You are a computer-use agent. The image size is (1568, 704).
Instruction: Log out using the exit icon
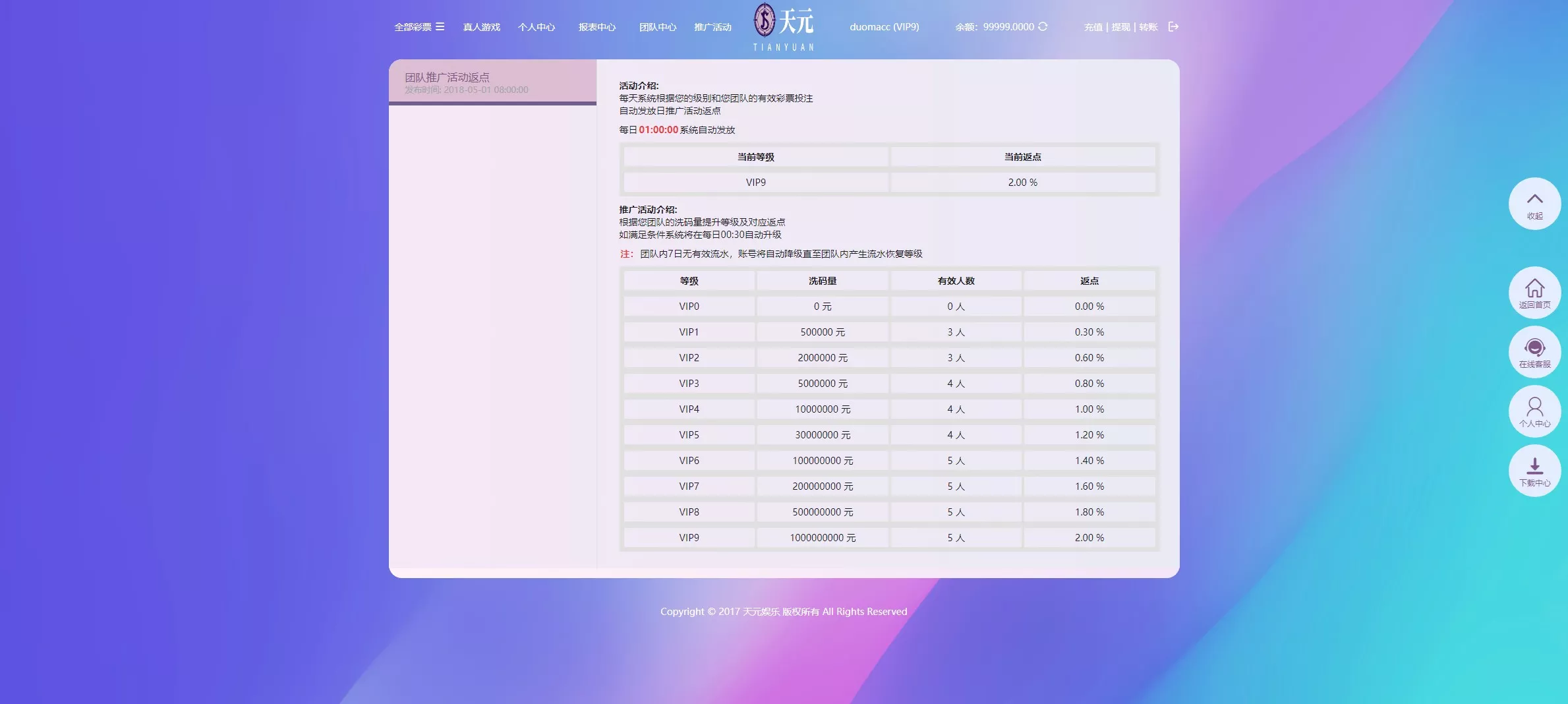pyautogui.click(x=1174, y=27)
